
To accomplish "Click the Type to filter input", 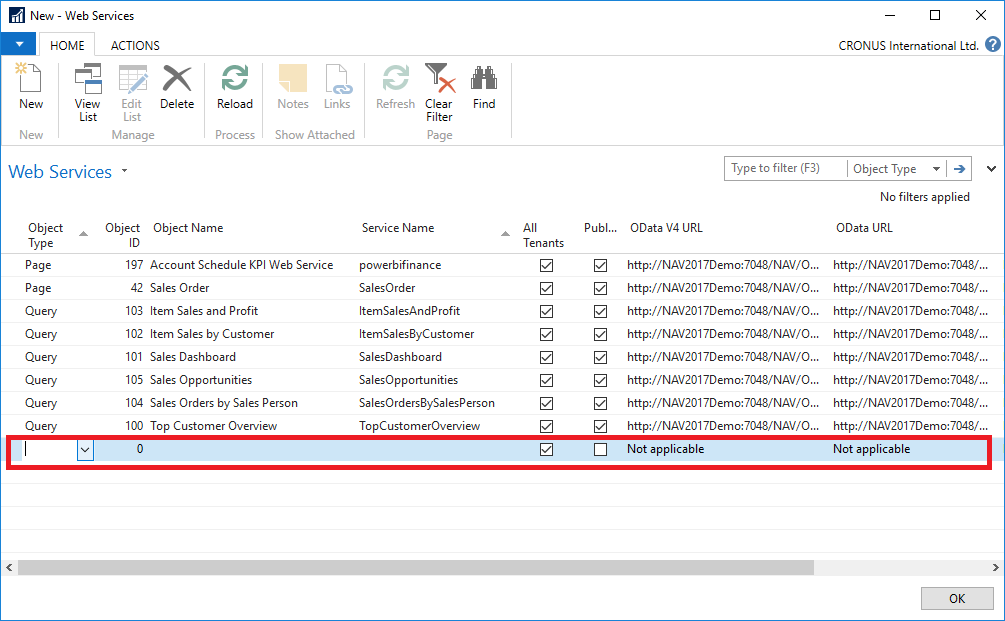I will [x=785, y=169].
